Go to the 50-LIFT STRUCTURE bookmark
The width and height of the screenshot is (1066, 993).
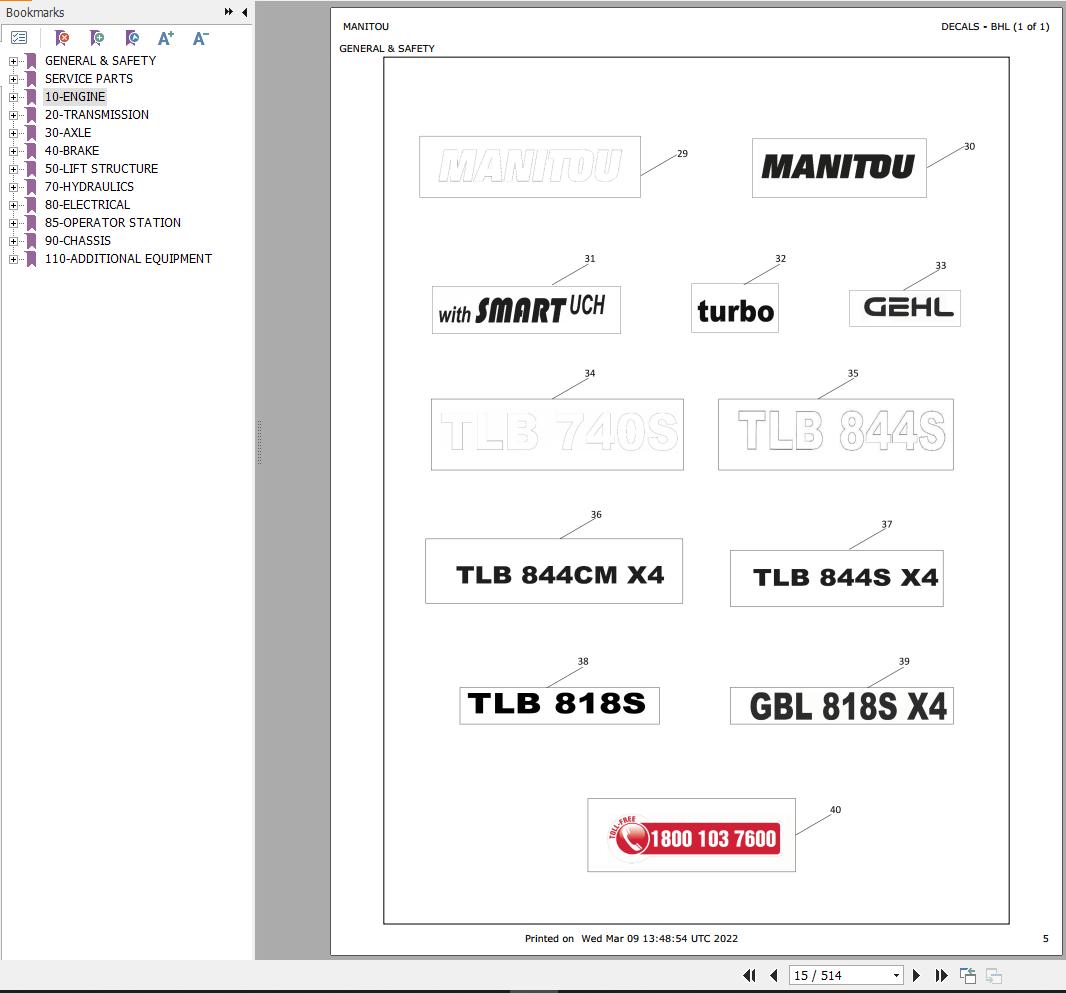pos(101,169)
